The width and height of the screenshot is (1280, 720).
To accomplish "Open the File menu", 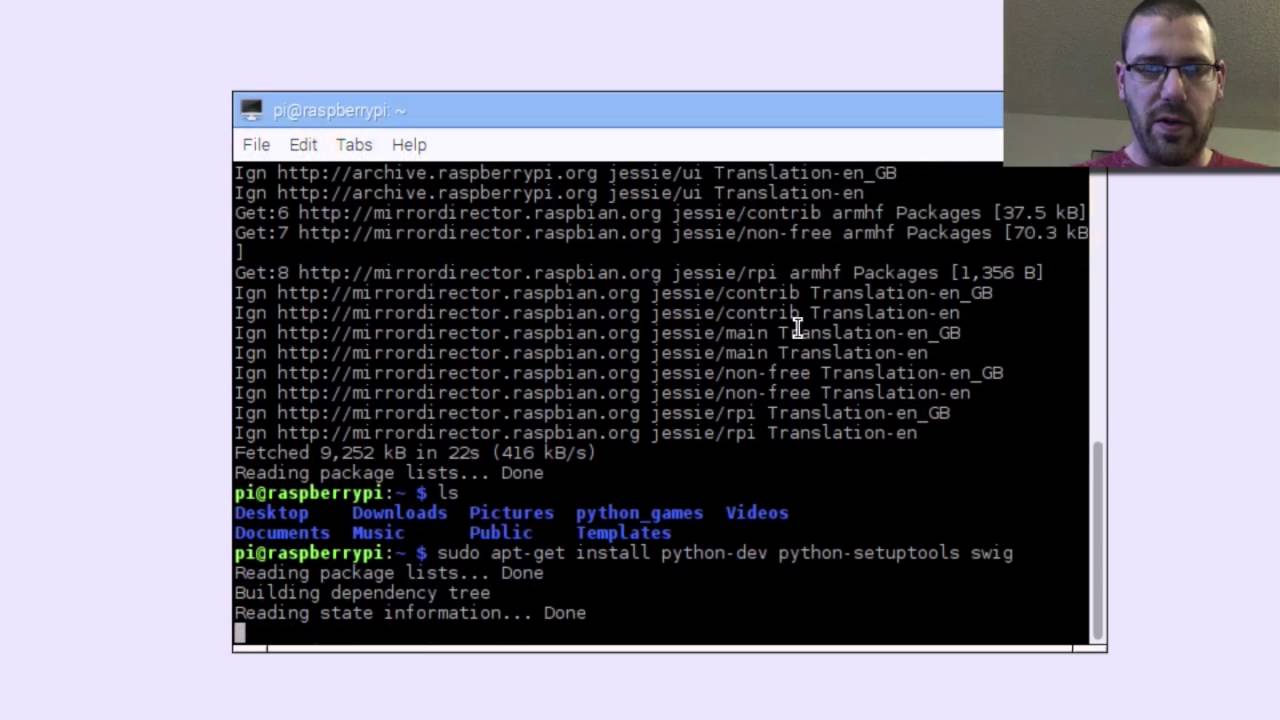I will click(x=256, y=145).
